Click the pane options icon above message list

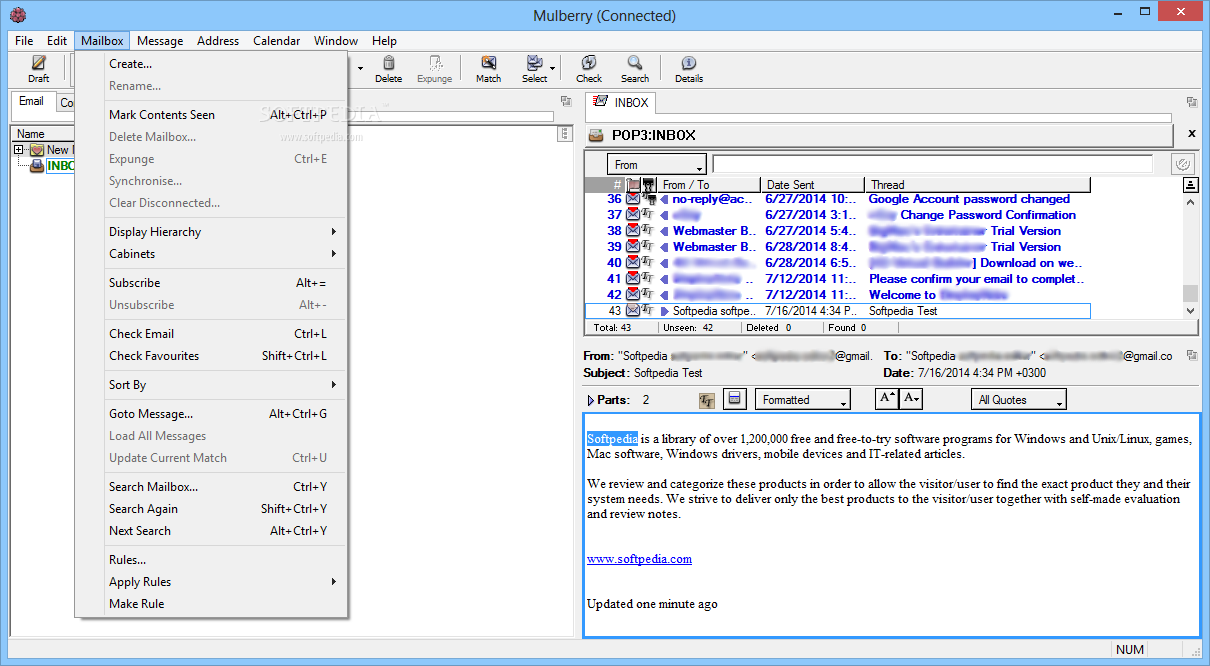click(1191, 102)
